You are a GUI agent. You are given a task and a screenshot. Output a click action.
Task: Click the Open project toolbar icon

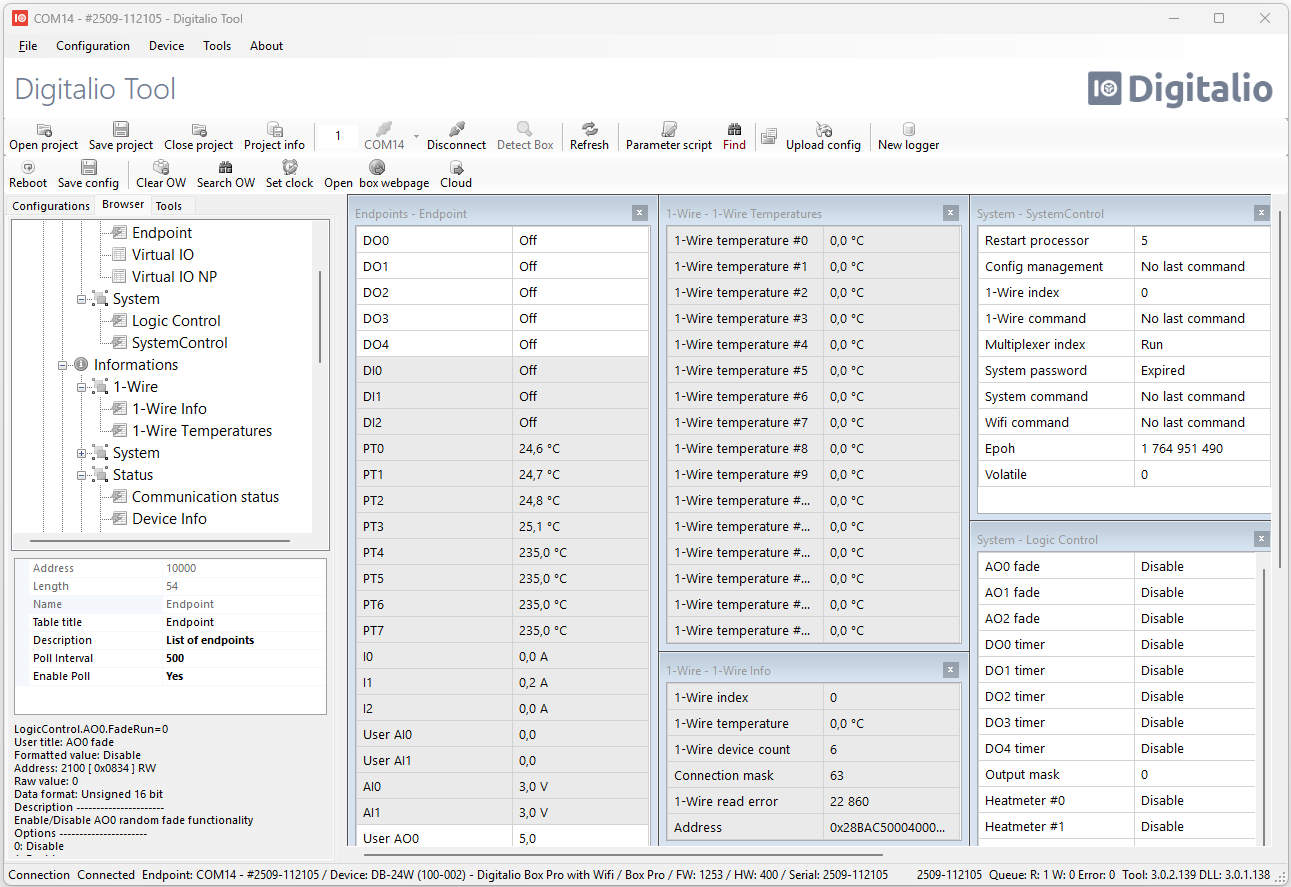pos(44,130)
